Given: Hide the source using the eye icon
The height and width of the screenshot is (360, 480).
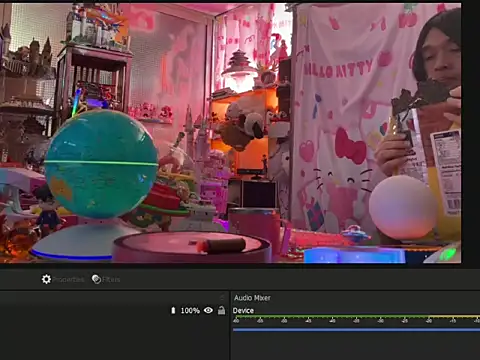Looking at the screenshot, I should [208, 310].
